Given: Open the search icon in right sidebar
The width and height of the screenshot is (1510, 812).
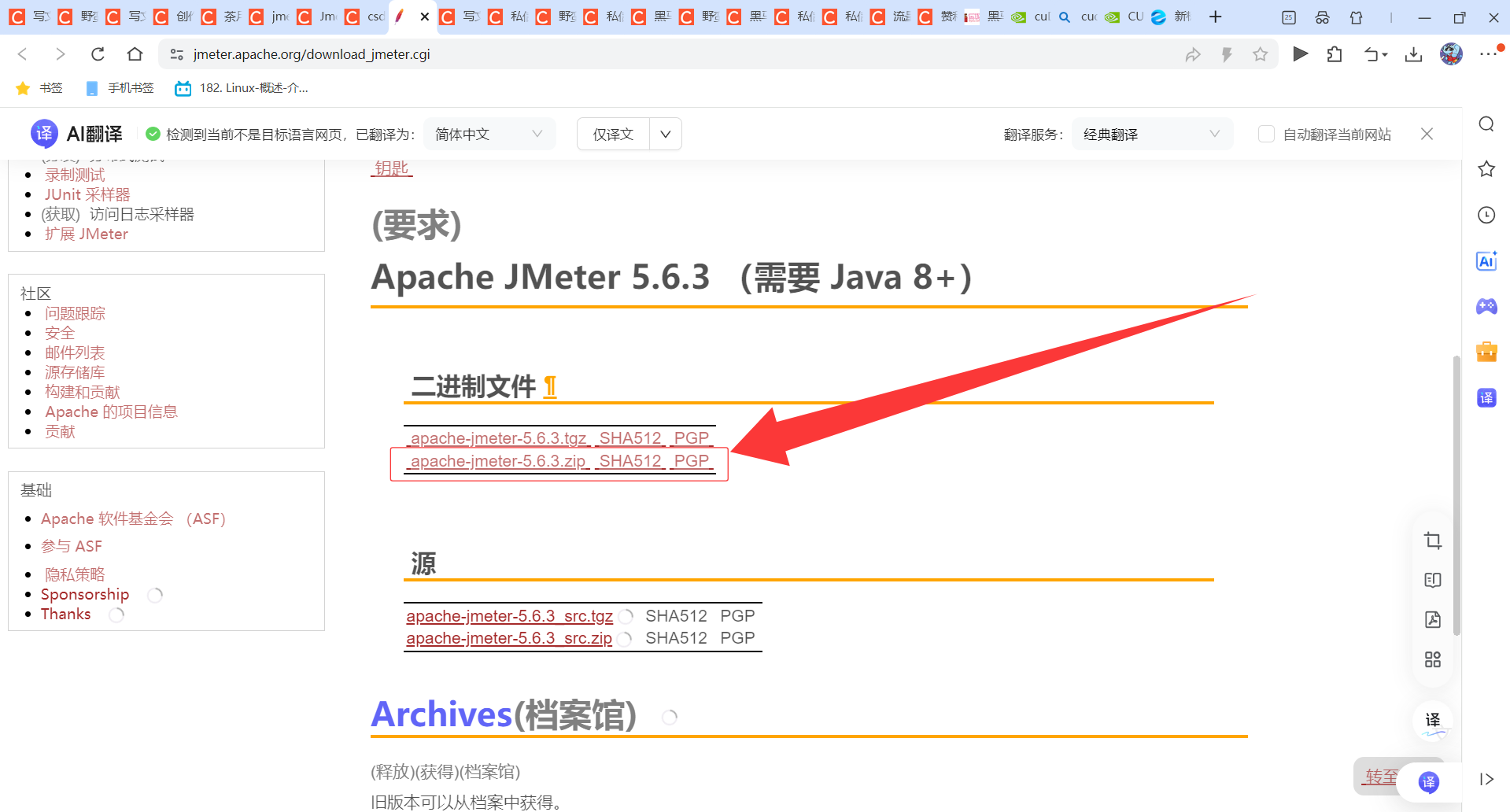Looking at the screenshot, I should click(1486, 124).
